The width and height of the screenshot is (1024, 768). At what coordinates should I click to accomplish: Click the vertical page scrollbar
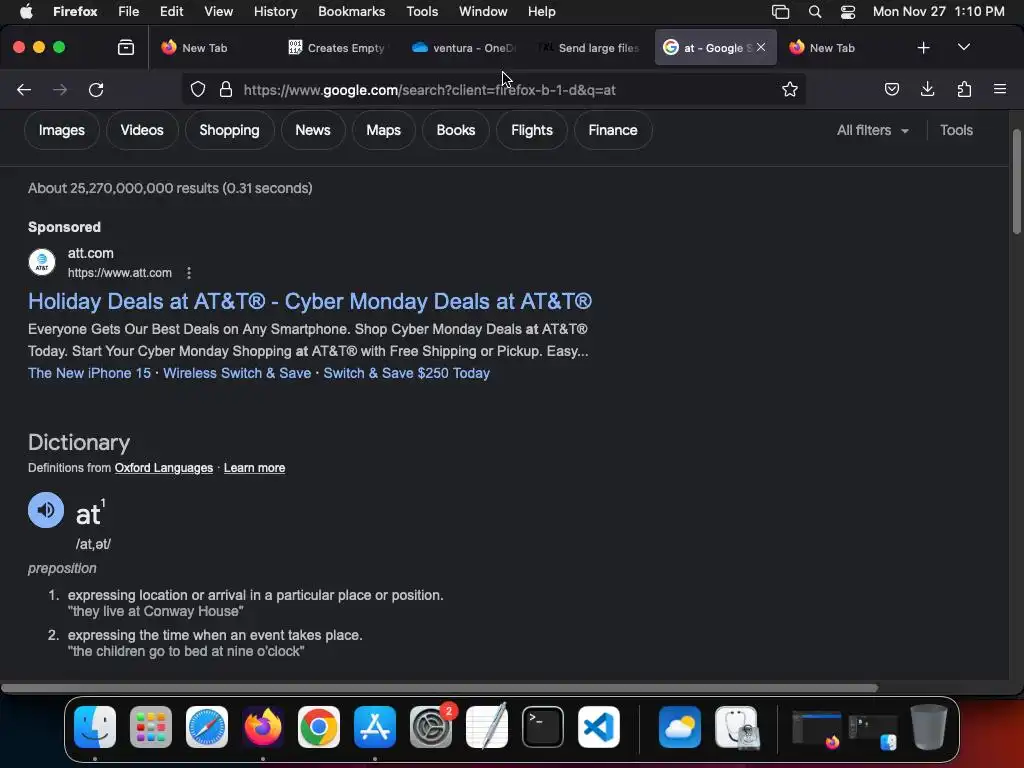click(x=1016, y=182)
